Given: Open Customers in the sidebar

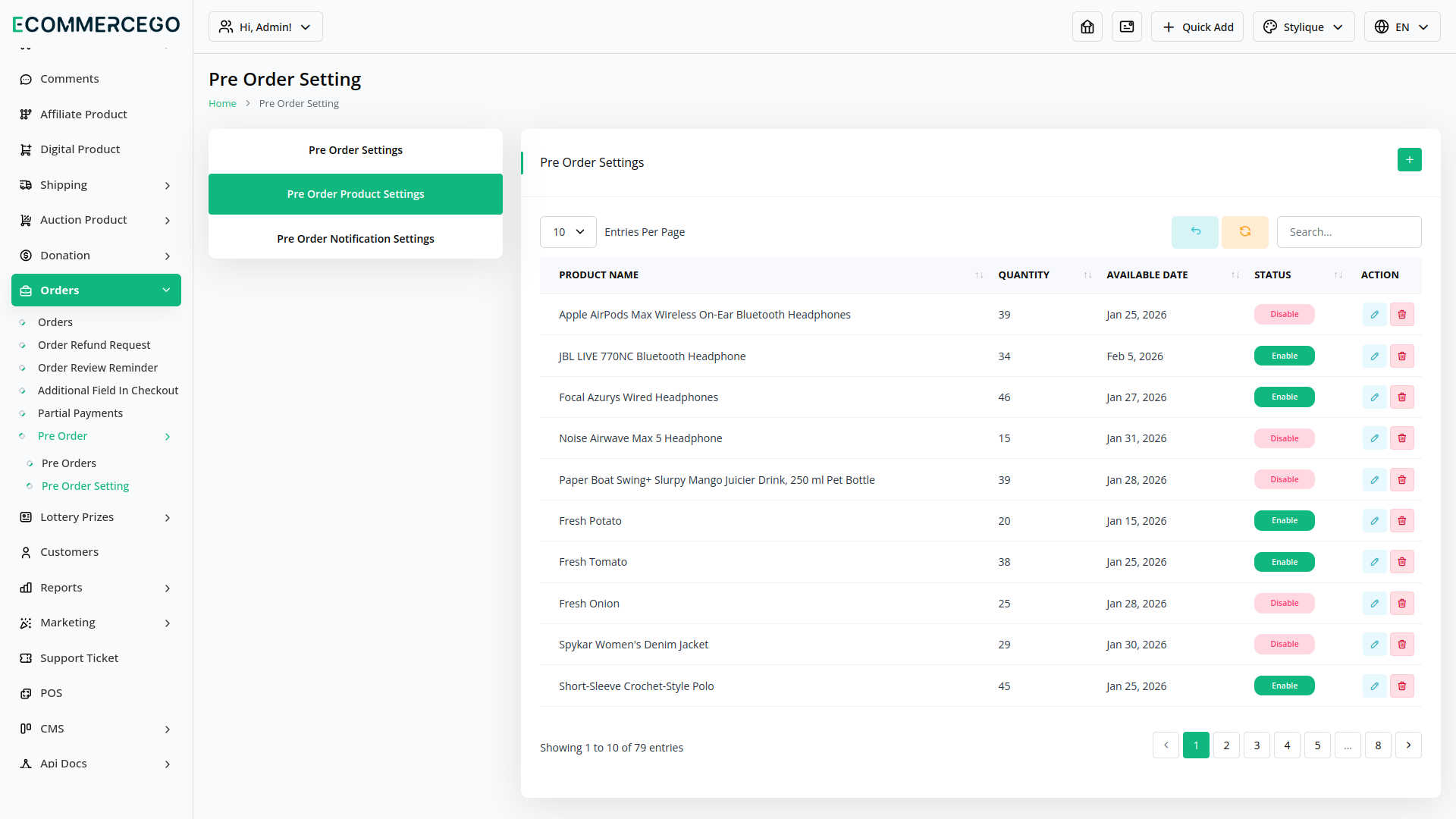Looking at the screenshot, I should 96,552.
